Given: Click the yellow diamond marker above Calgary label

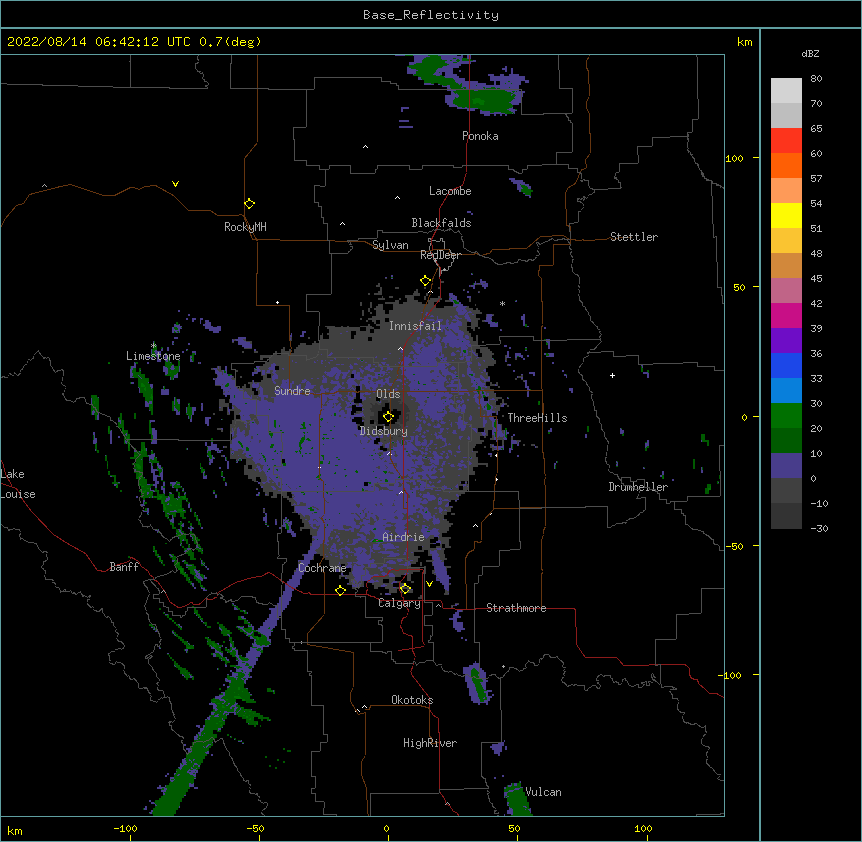Looking at the screenshot, I should [405, 589].
